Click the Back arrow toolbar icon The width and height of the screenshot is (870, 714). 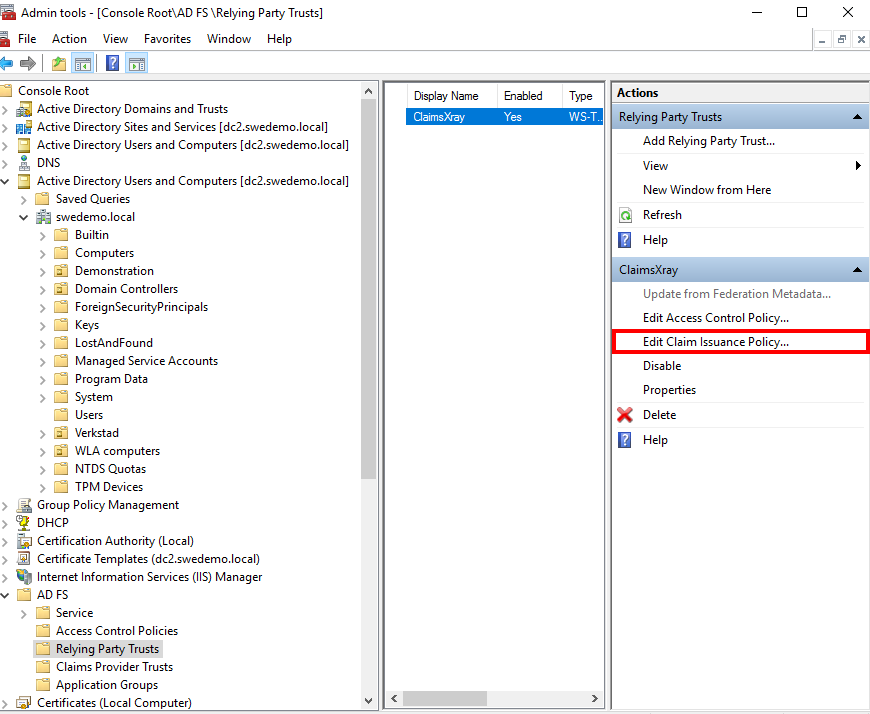click(6, 64)
